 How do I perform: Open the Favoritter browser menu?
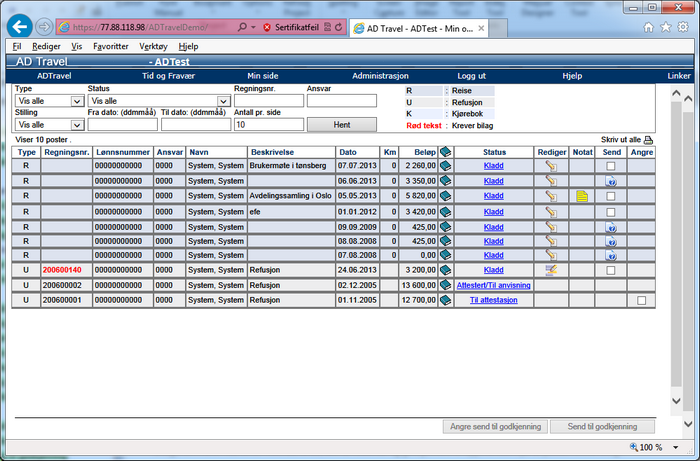[x=110, y=46]
